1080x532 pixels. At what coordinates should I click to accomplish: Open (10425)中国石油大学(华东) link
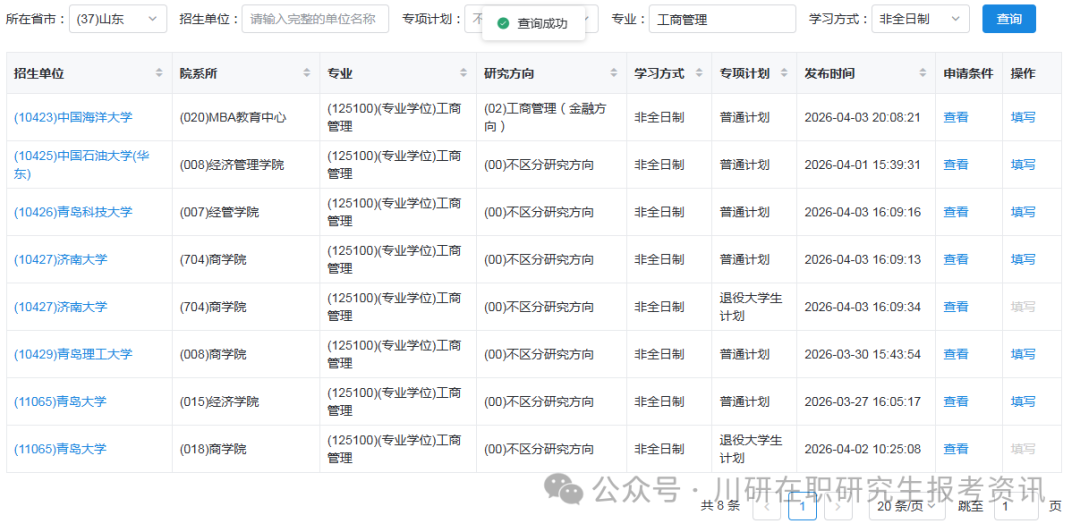(x=82, y=165)
